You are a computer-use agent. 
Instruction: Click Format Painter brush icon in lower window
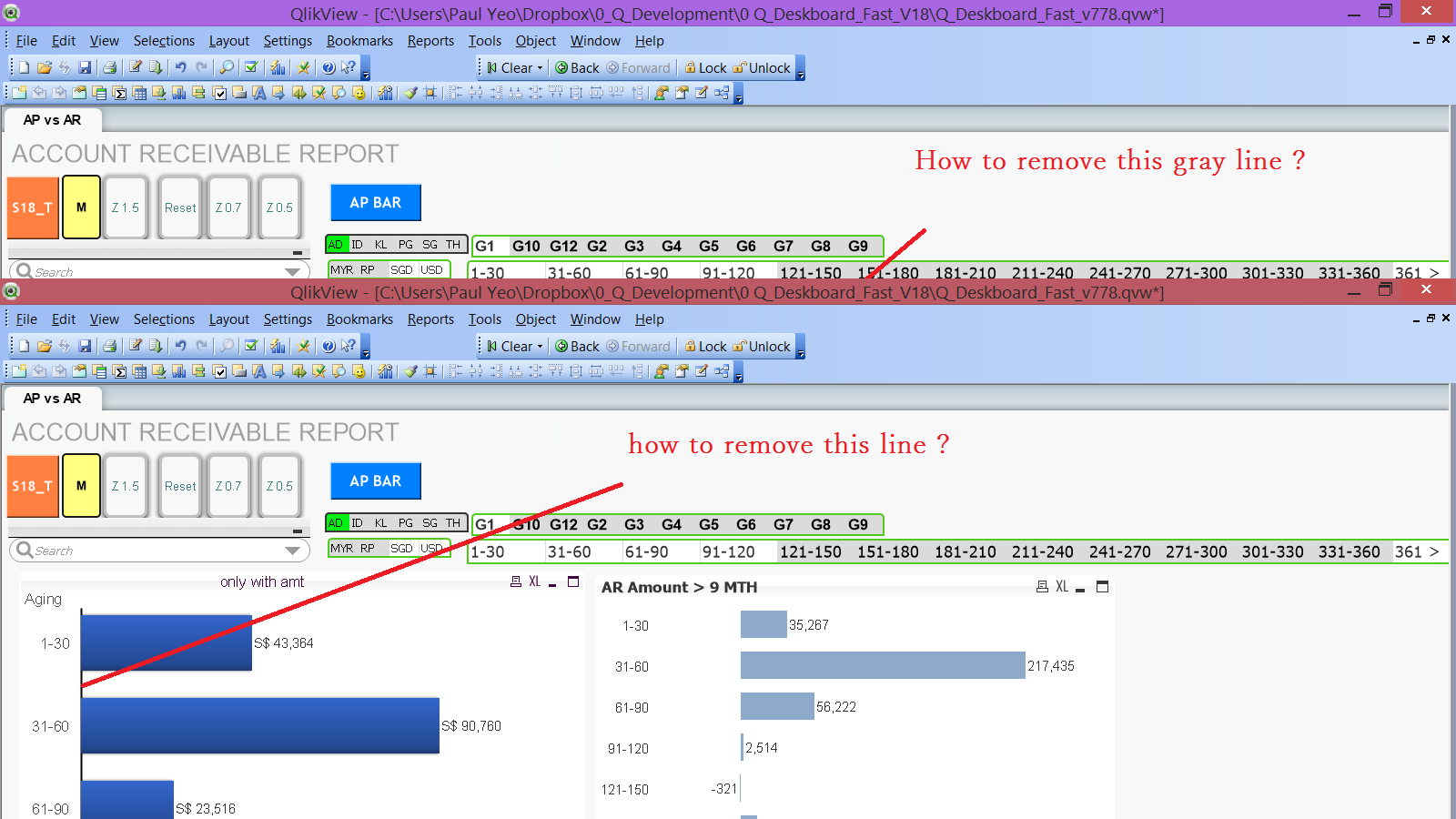[410, 370]
